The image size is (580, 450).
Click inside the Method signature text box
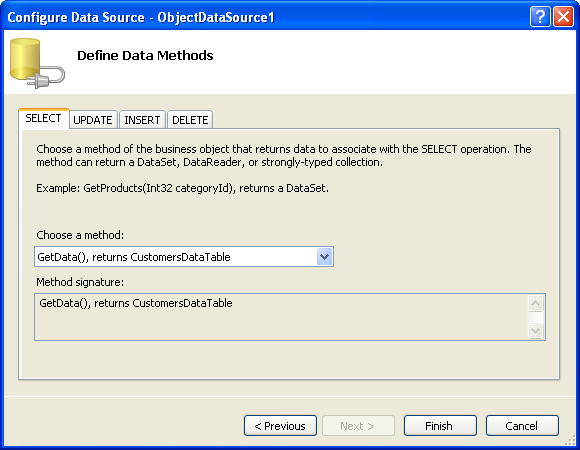281,317
